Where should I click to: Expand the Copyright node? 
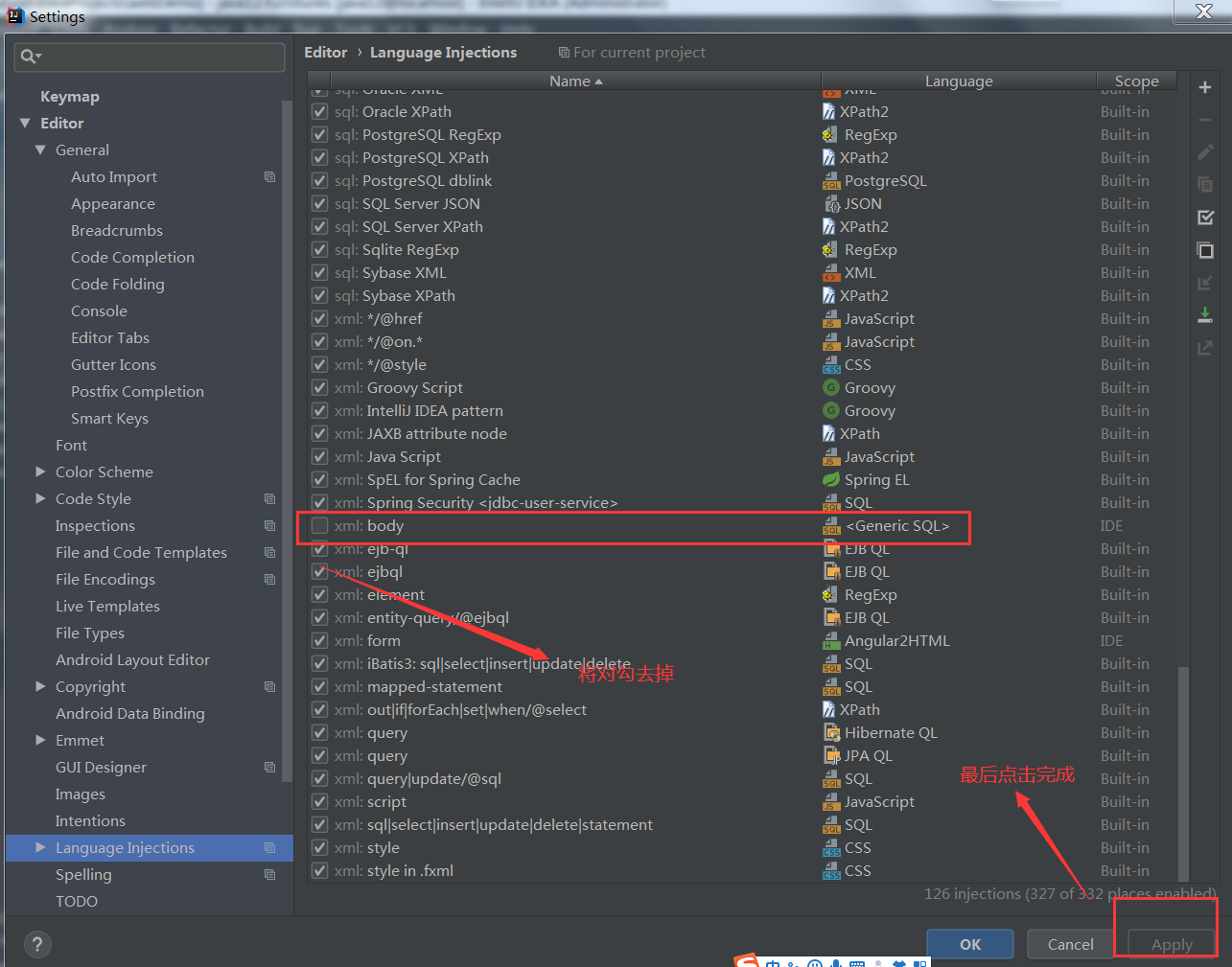tap(40, 686)
